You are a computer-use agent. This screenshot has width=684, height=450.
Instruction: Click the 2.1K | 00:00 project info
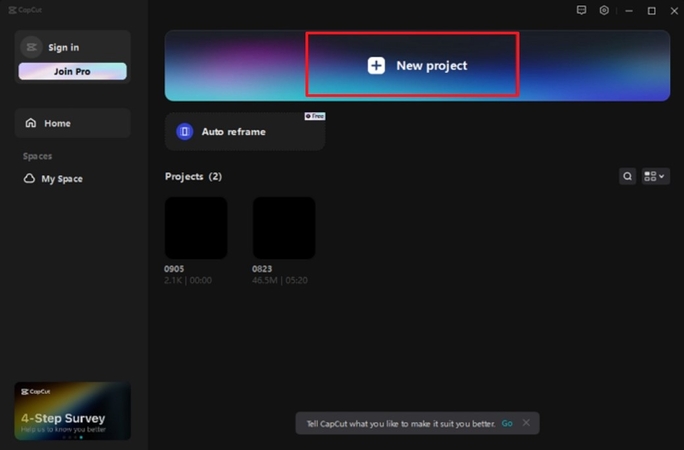click(188, 280)
